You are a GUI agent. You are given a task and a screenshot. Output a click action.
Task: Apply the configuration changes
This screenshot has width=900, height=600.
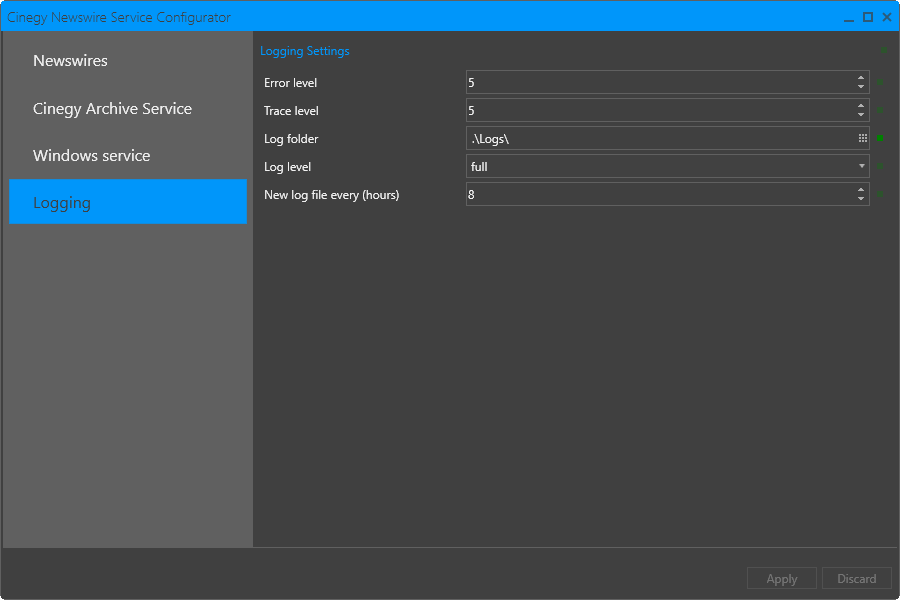click(782, 578)
